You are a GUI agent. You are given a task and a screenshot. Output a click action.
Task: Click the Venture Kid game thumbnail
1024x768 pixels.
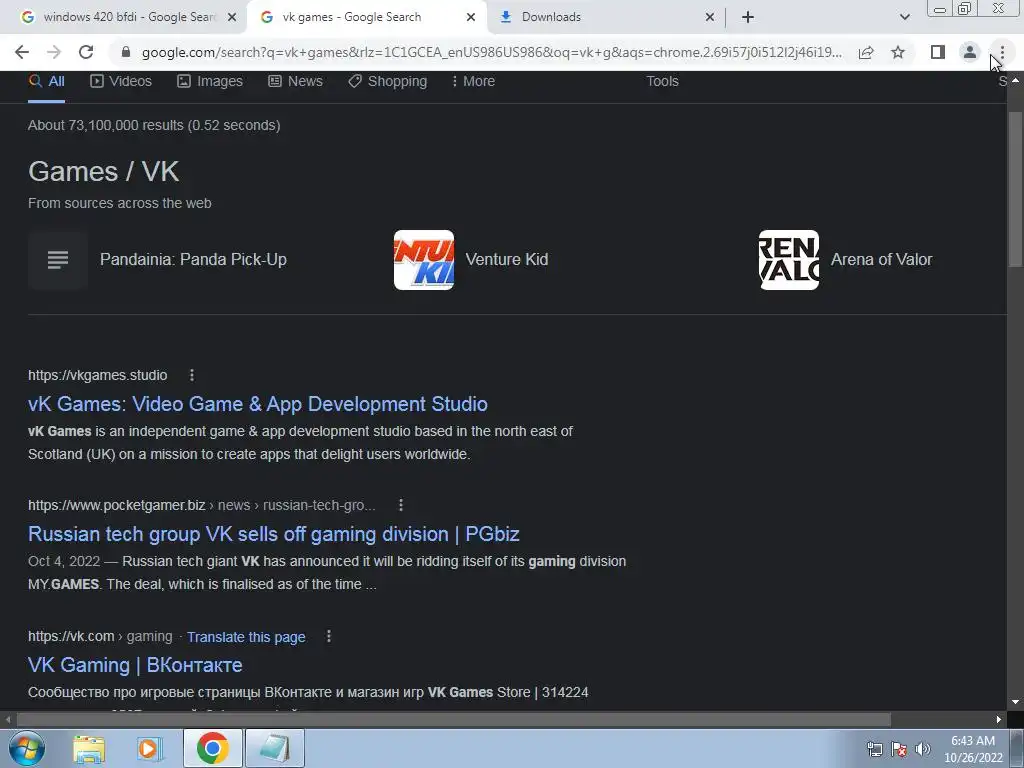point(424,260)
